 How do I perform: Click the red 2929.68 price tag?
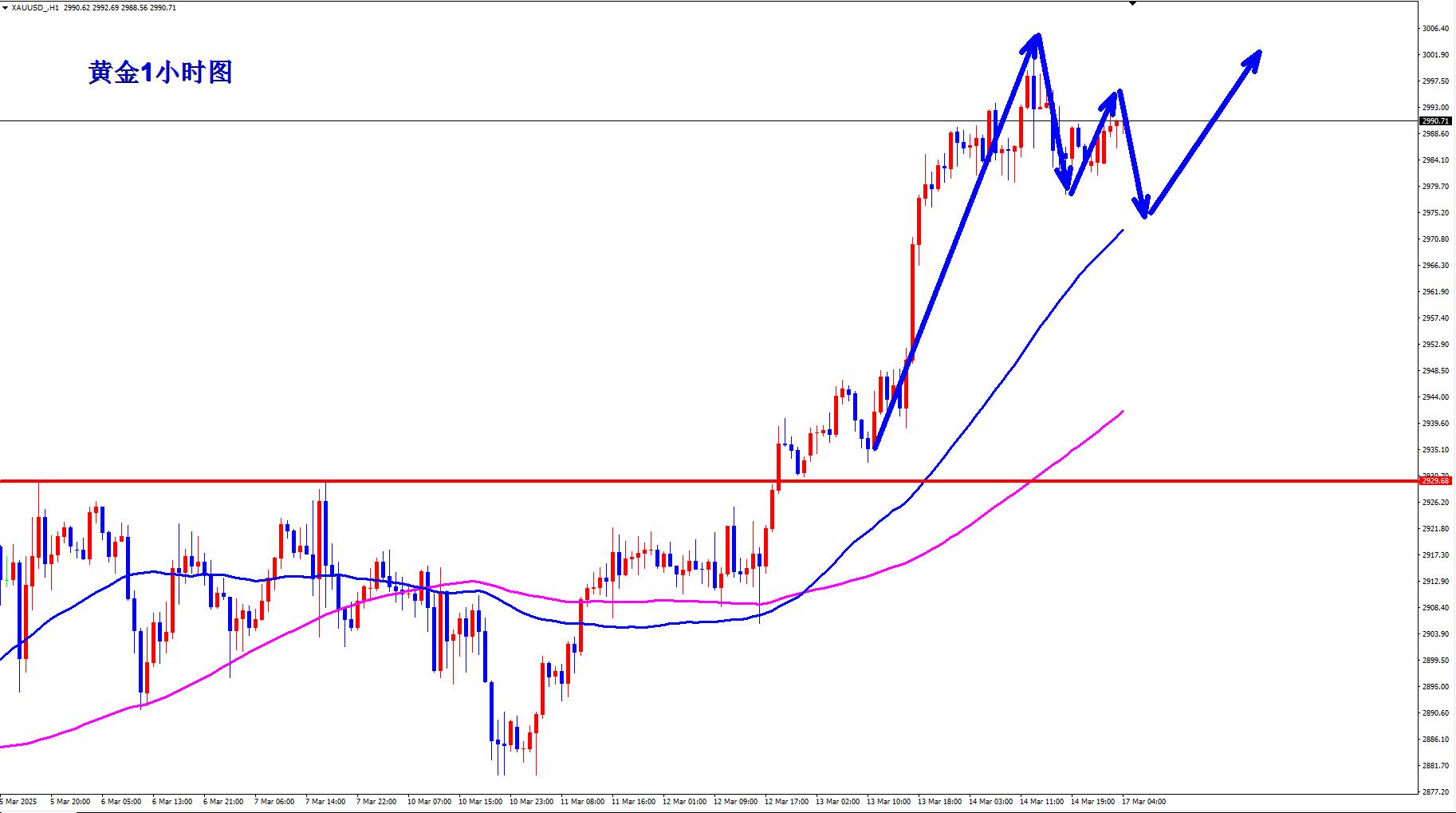pyautogui.click(x=1436, y=481)
